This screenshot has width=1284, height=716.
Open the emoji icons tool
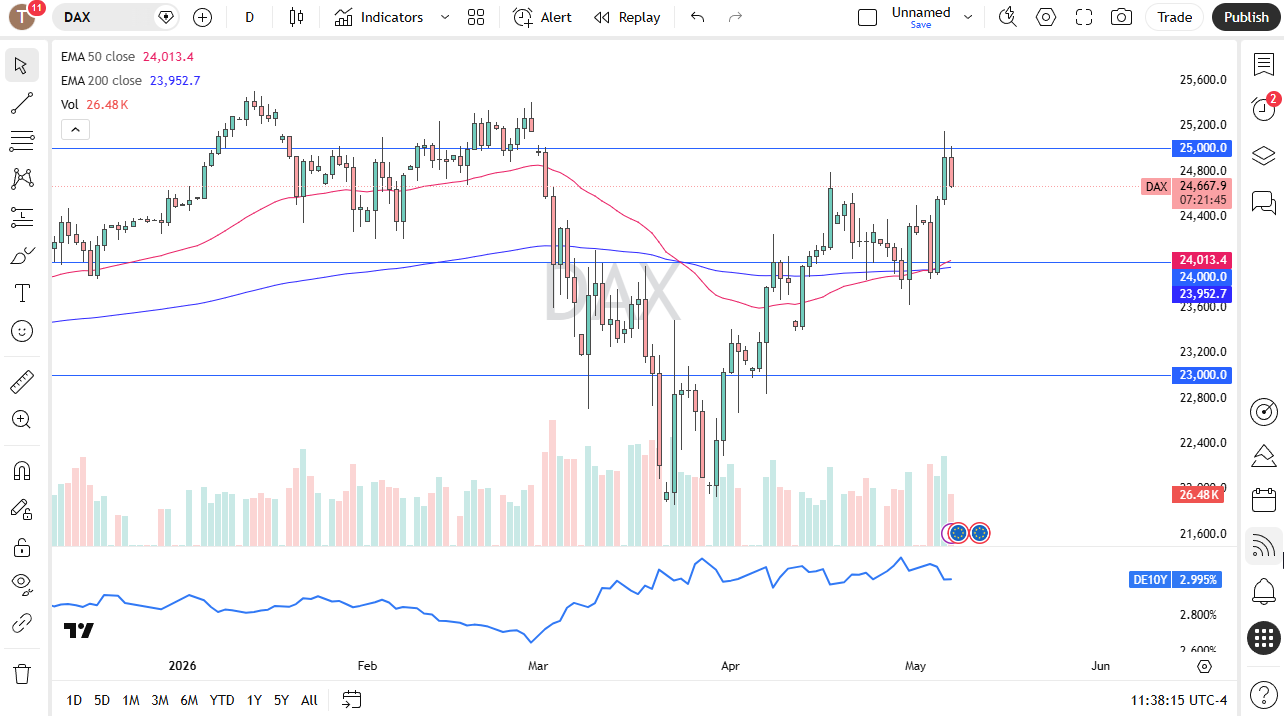coord(22,331)
